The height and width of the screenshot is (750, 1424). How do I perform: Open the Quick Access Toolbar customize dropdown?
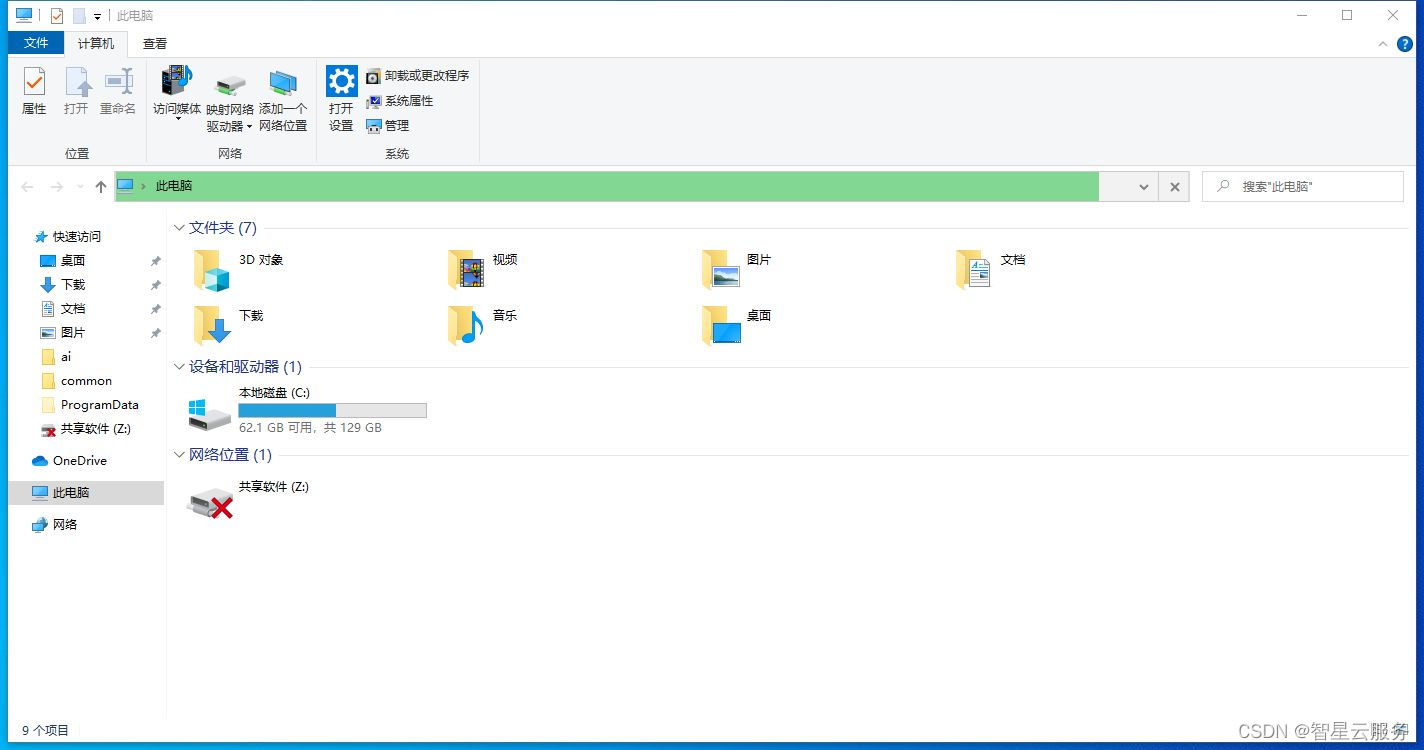click(x=97, y=16)
